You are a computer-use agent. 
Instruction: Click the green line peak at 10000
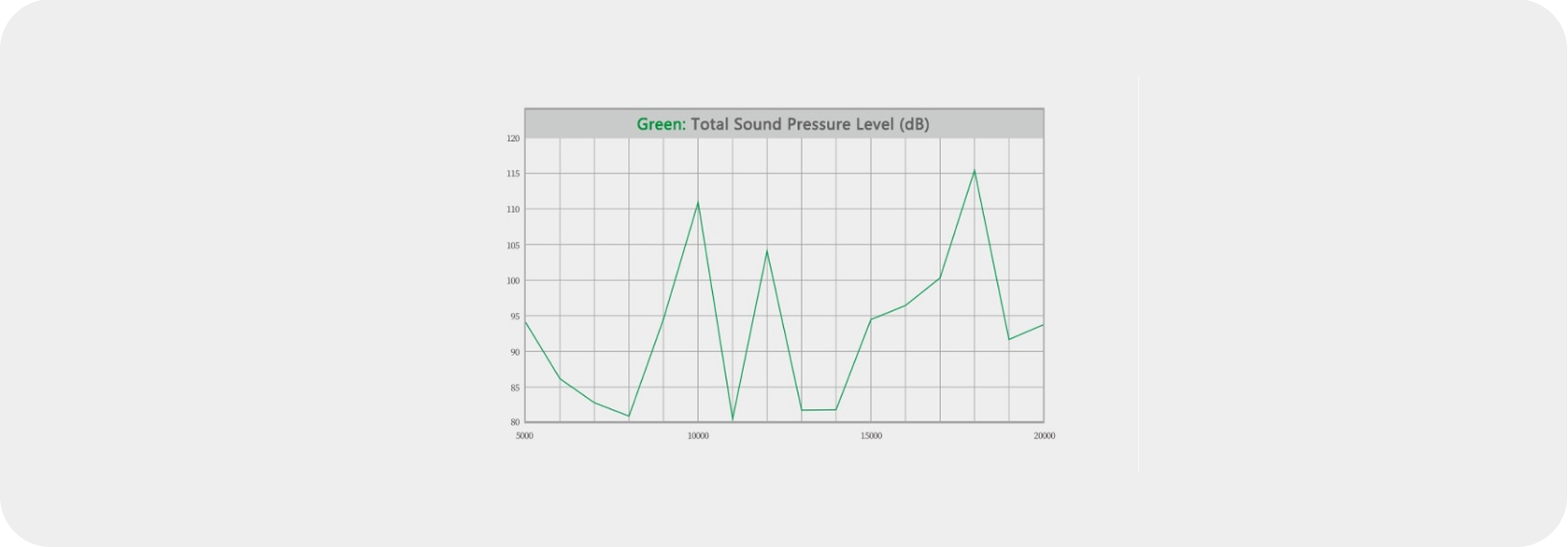tap(697, 202)
